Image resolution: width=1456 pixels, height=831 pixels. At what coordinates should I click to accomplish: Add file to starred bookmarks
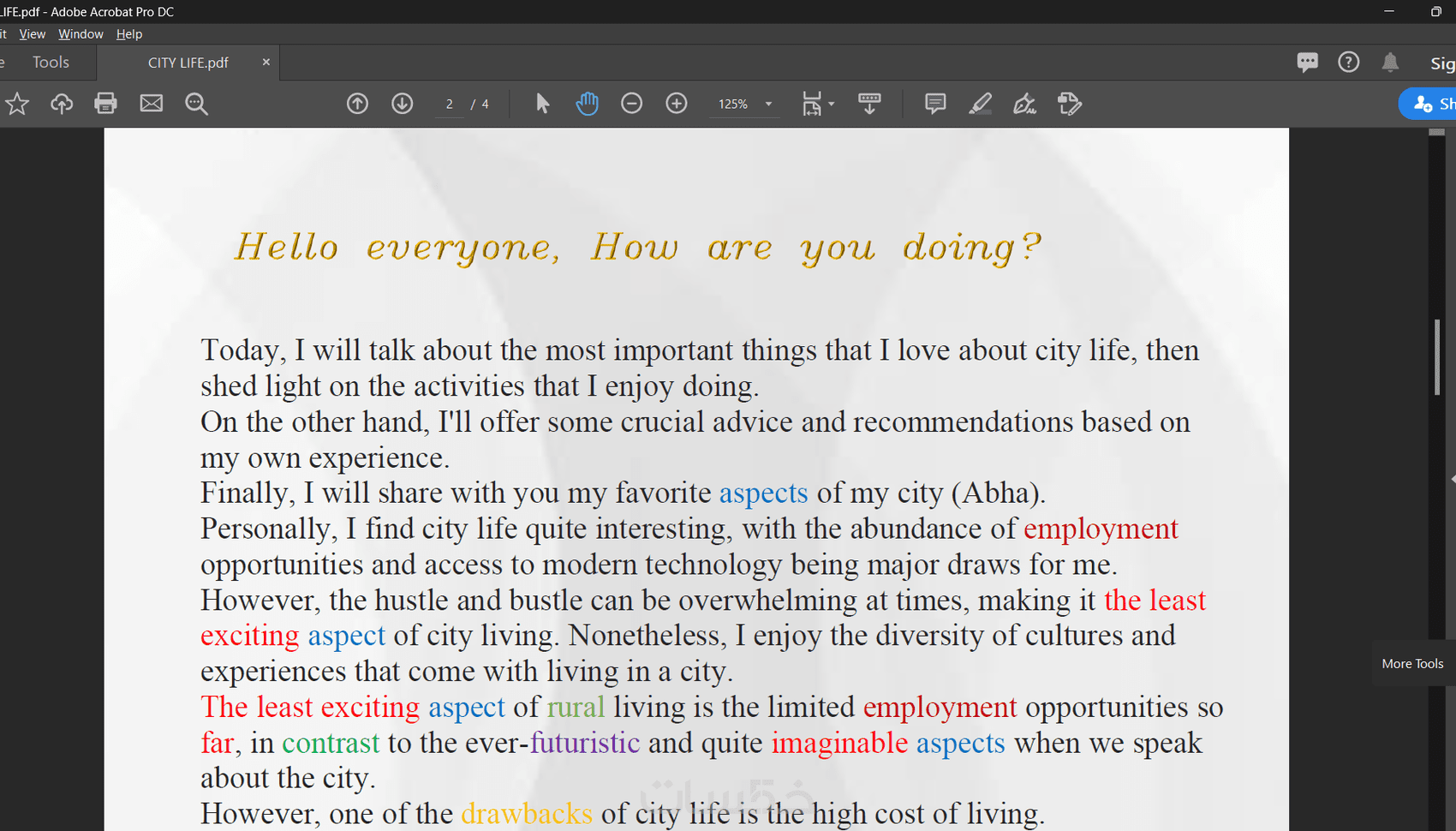[x=17, y=104]
